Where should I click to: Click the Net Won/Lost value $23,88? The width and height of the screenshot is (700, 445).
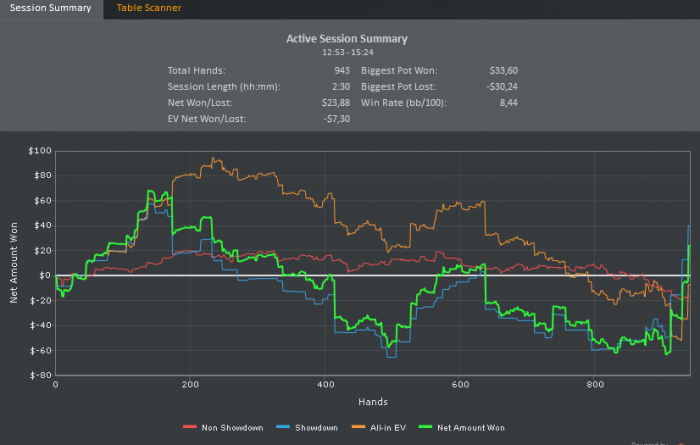click(334, 103)
